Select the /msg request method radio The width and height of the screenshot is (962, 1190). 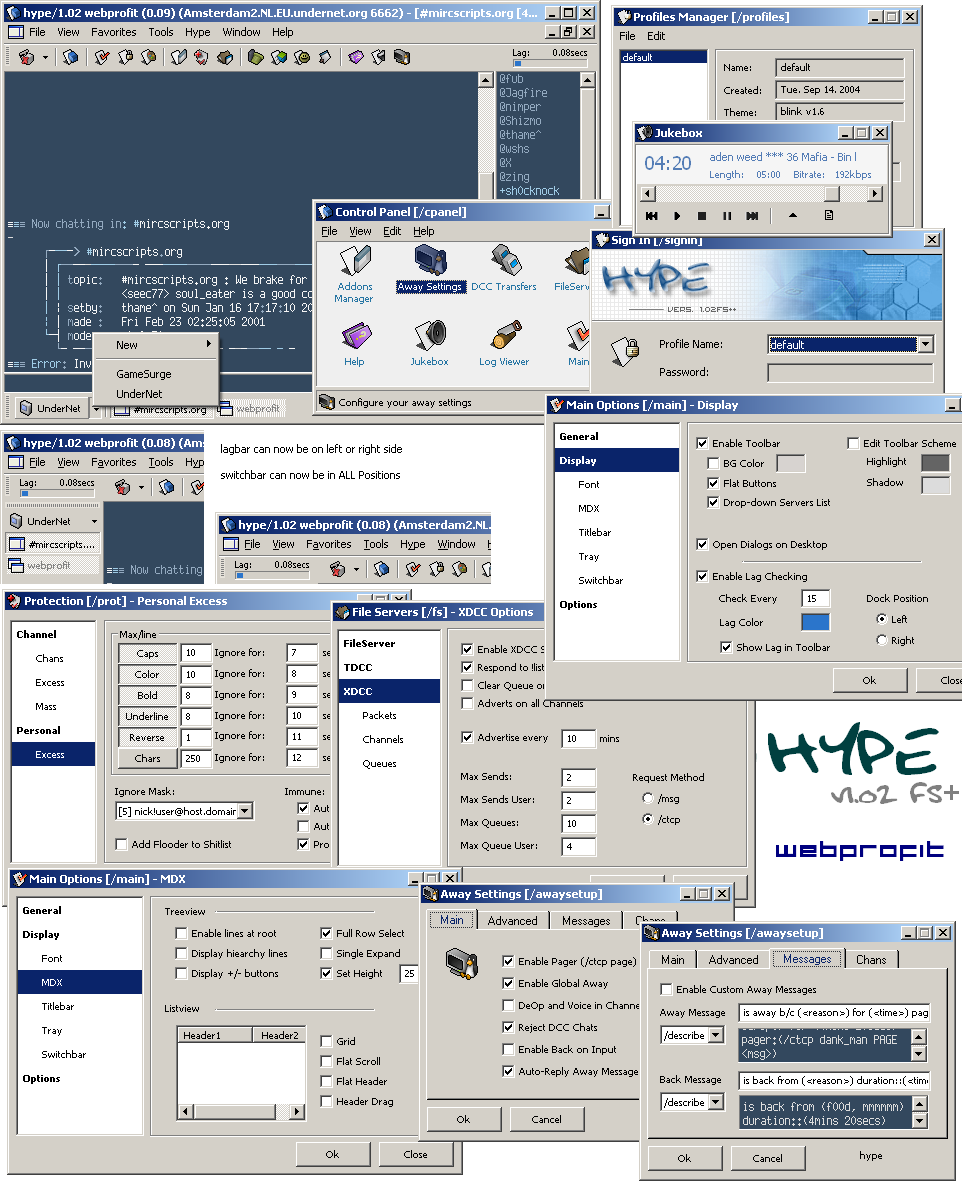647,798
